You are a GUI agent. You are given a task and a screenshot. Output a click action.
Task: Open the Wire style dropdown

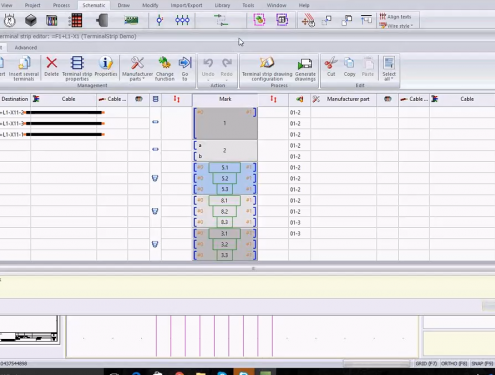pos(397,26)
